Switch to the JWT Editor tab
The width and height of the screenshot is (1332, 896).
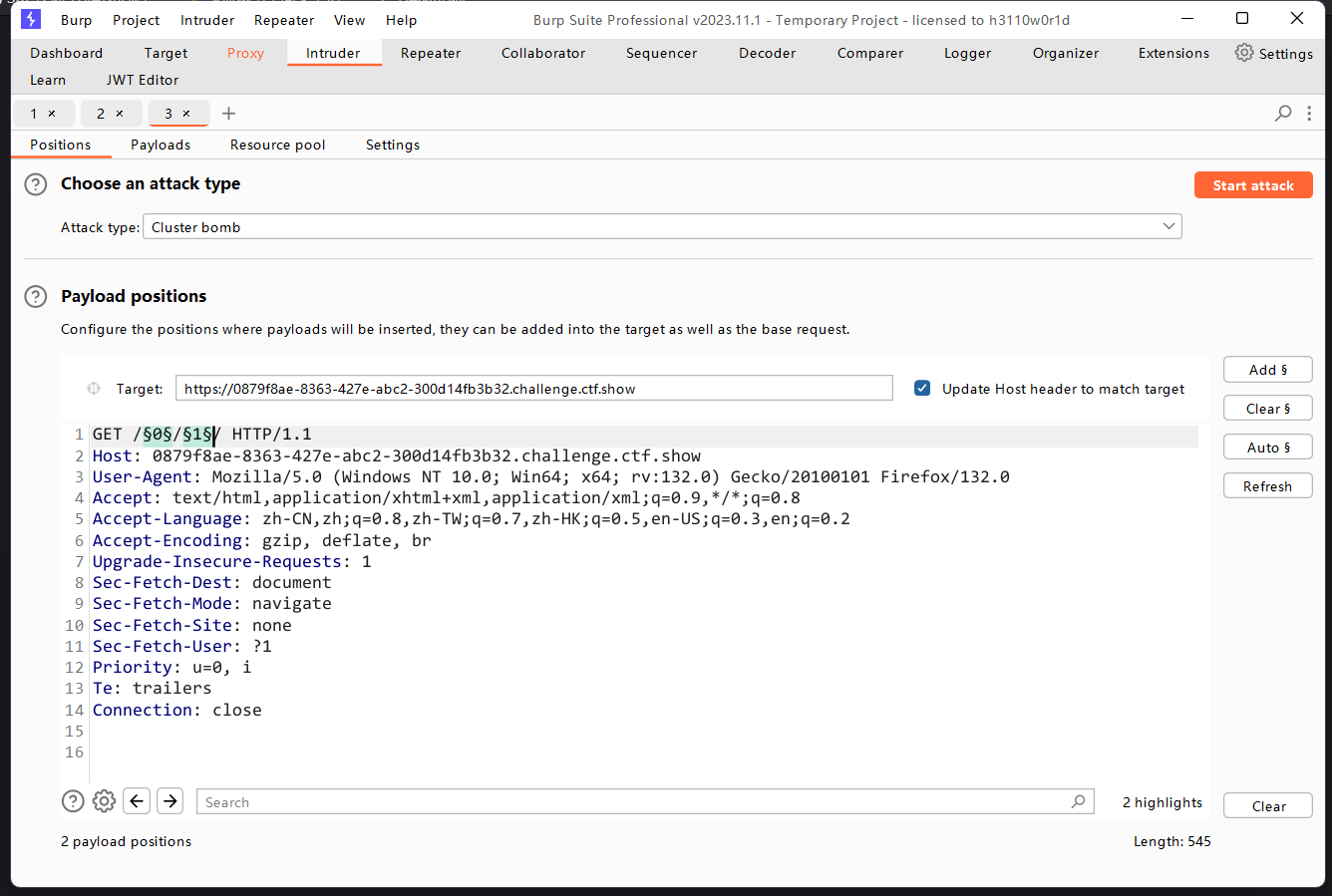coord(143,80)
